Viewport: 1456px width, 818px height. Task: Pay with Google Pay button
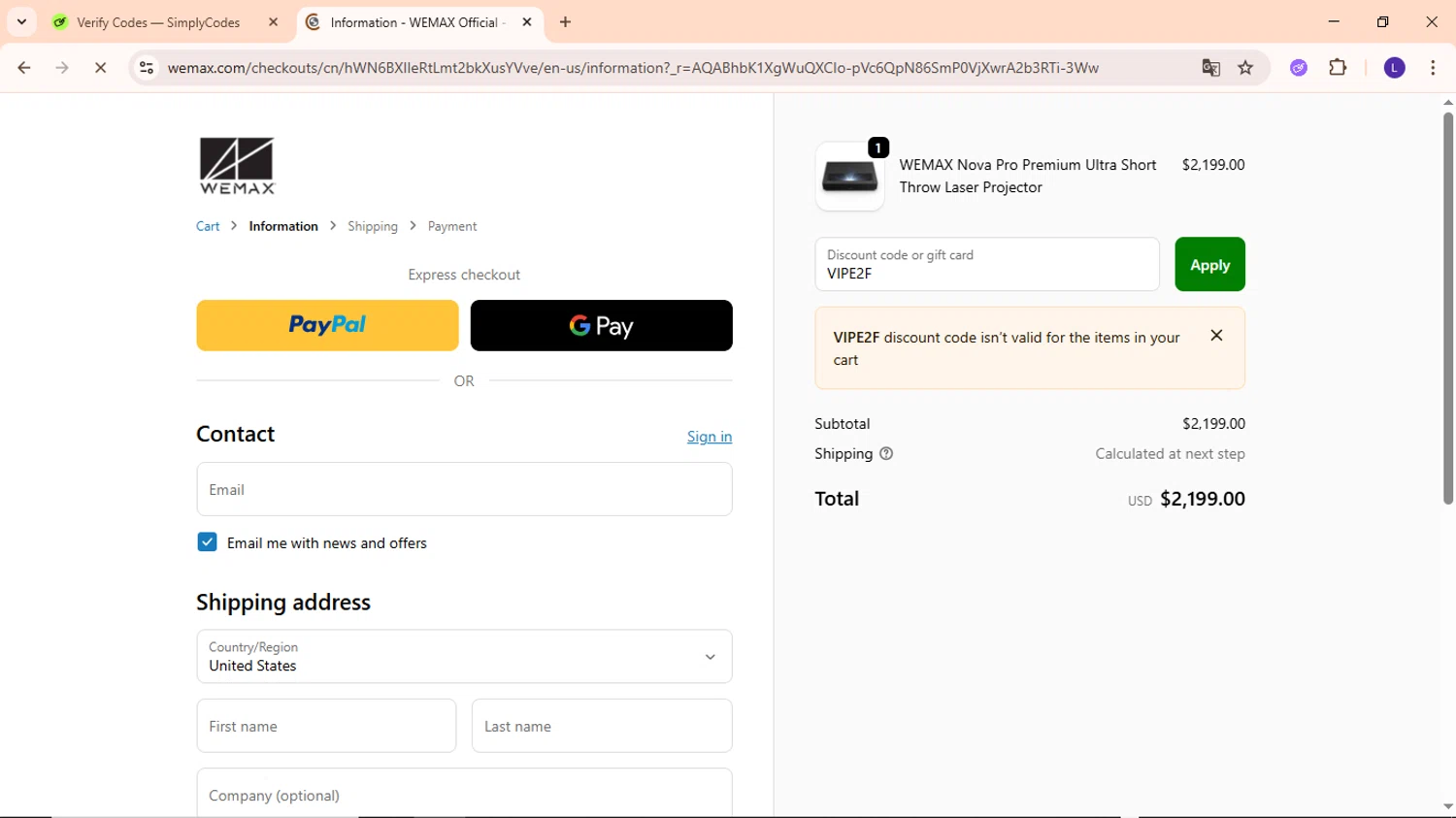pyautogui.click(x=602, y=325)
